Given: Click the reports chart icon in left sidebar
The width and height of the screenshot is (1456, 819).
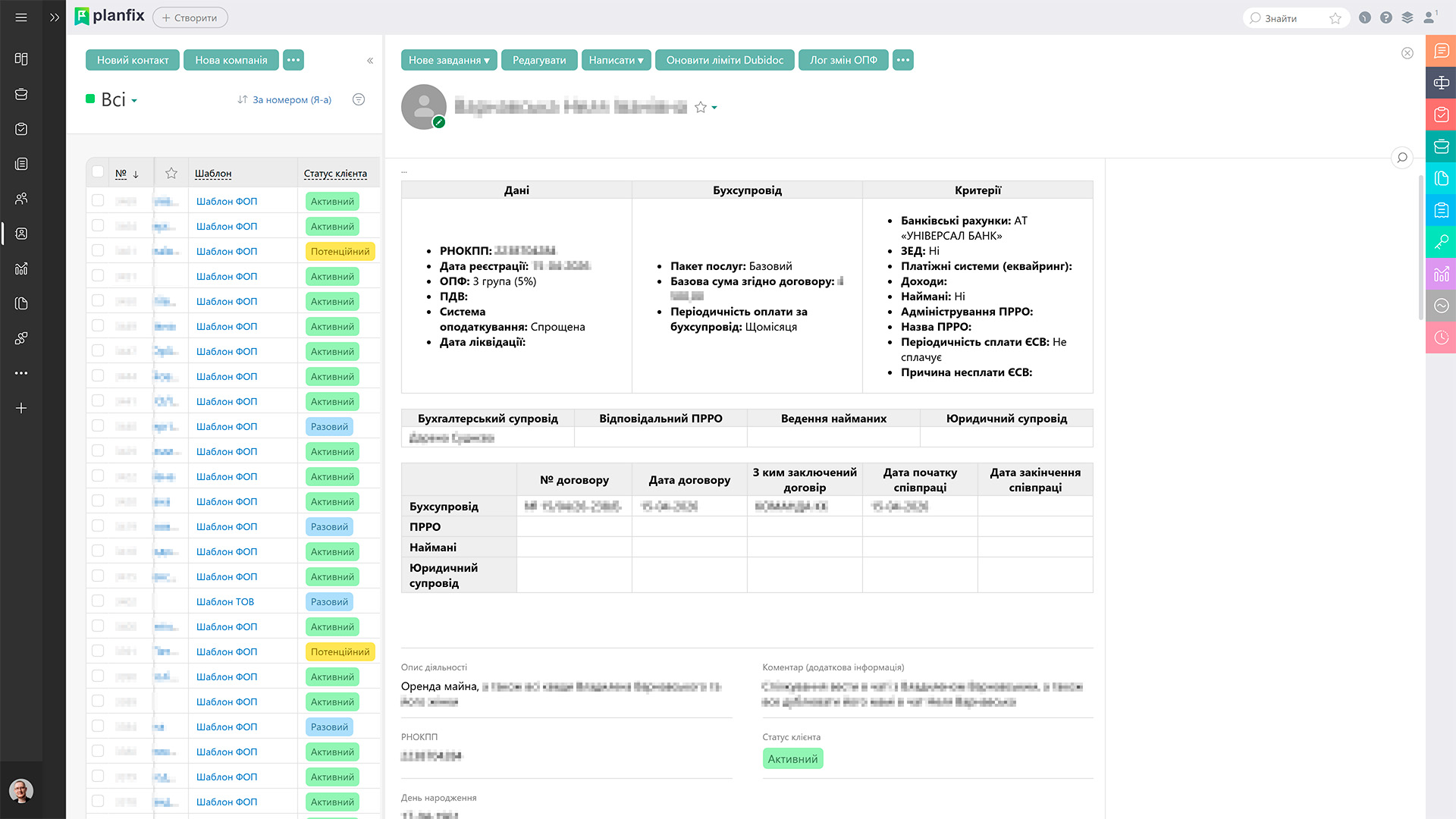Looking at the screenshot, I should coord(21,268).
